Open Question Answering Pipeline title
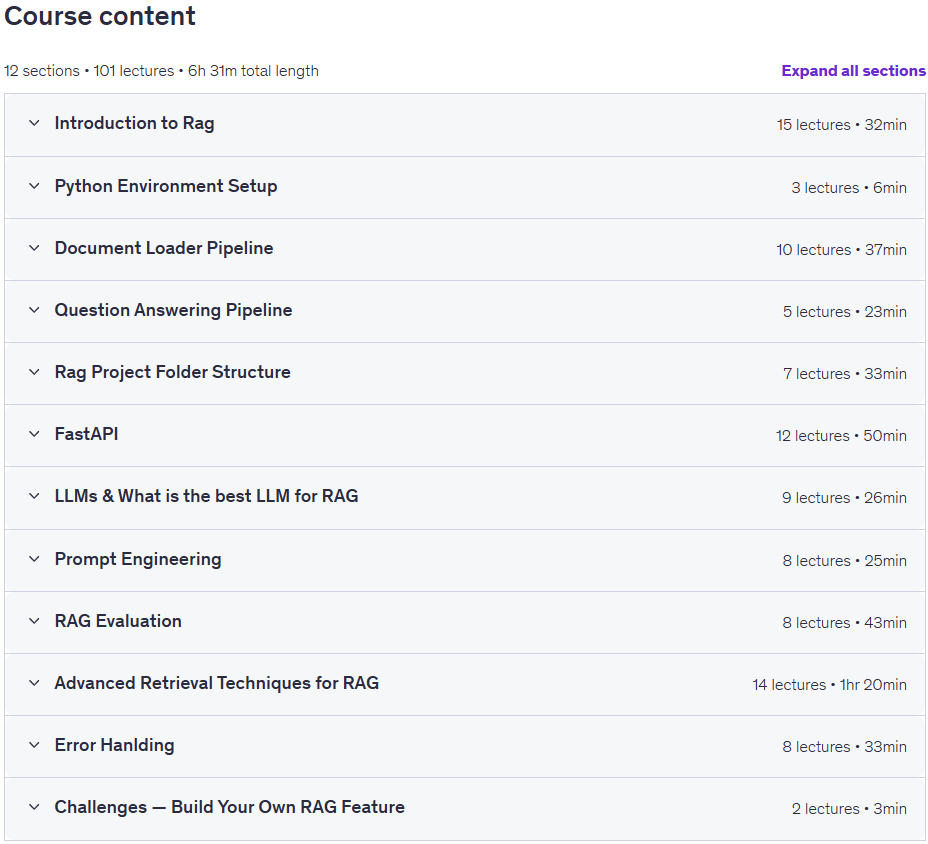The width and height of the screenshot is (928, 844). pyautogui.click(x=173, y=310)
